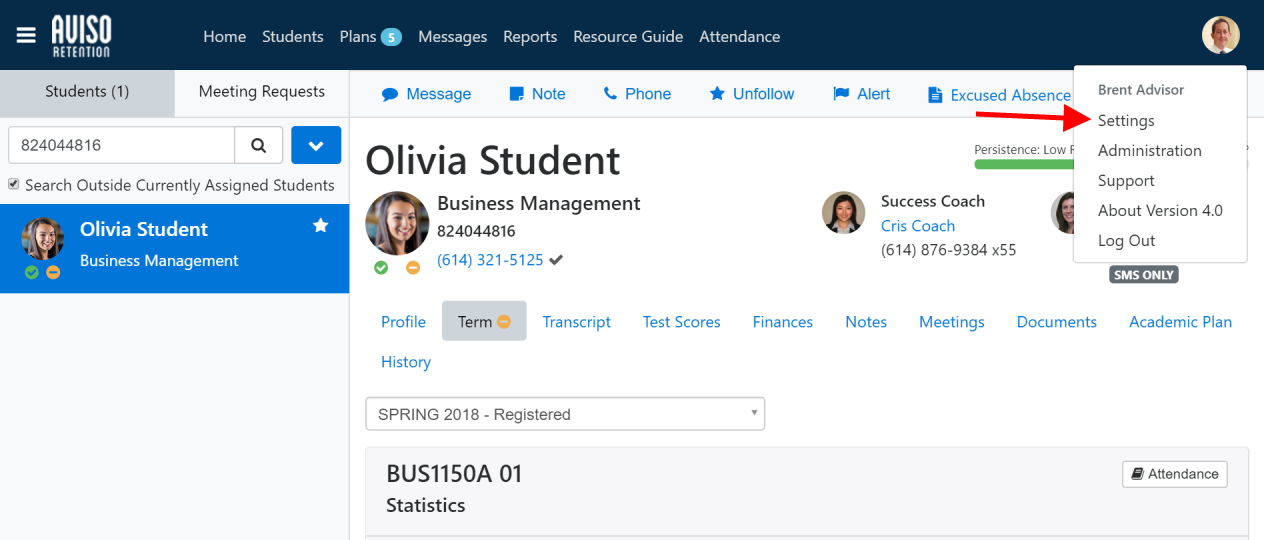1264x540 pixels.
Task: Click Olivia Student's large profile photo
Action: 397,223
